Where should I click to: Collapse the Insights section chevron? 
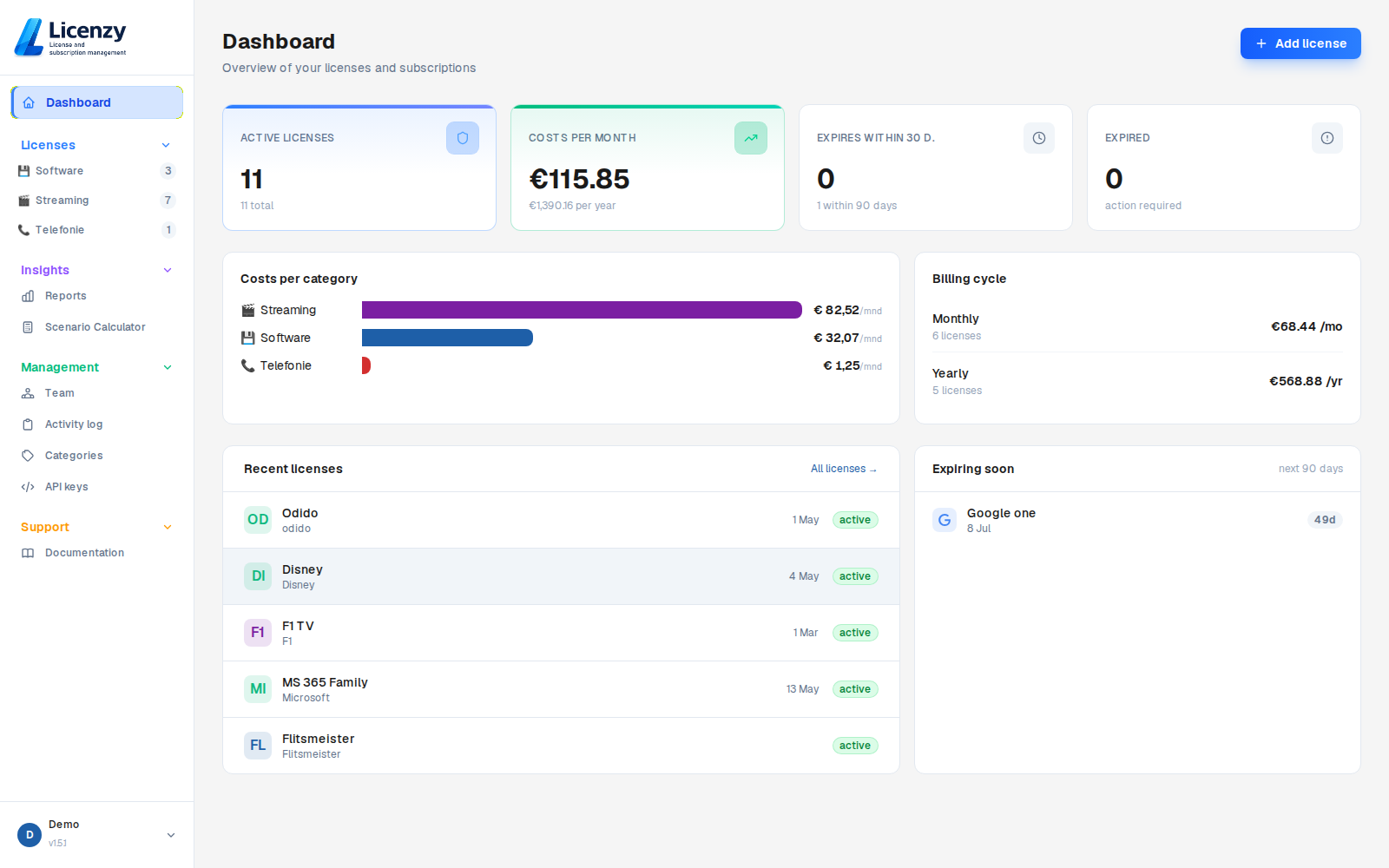[168, 270]
